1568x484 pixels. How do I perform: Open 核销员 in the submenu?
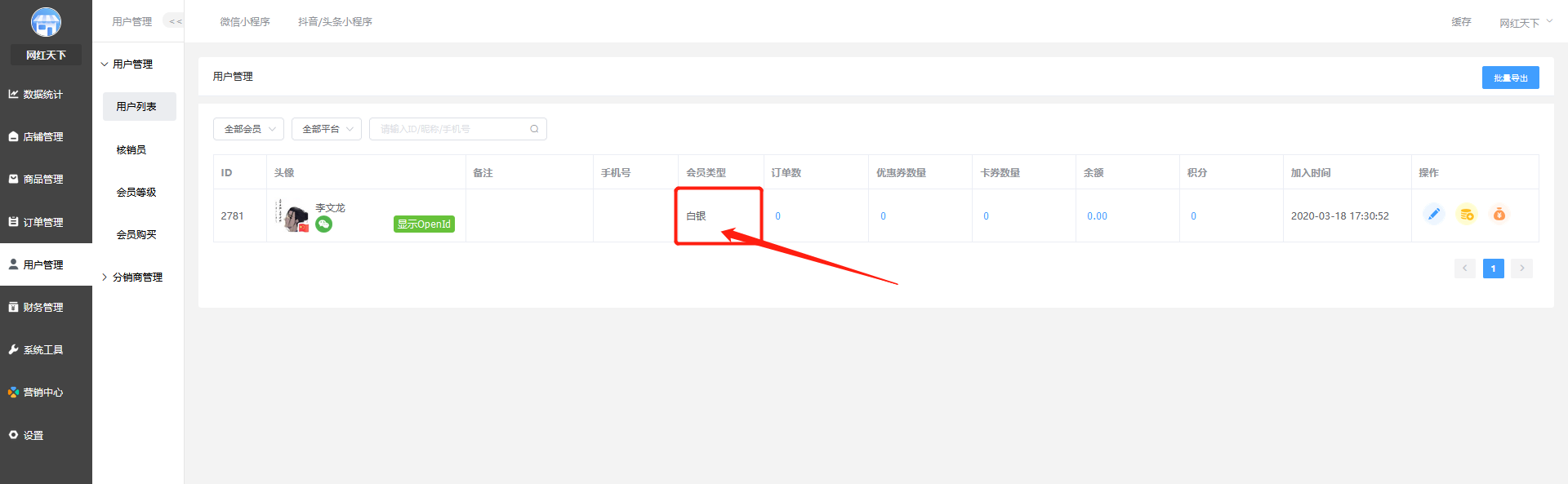pos(131,149)
